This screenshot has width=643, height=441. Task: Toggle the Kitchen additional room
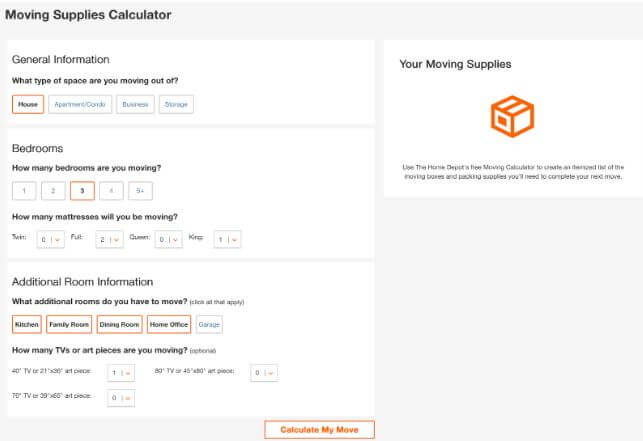click(27, 324)
